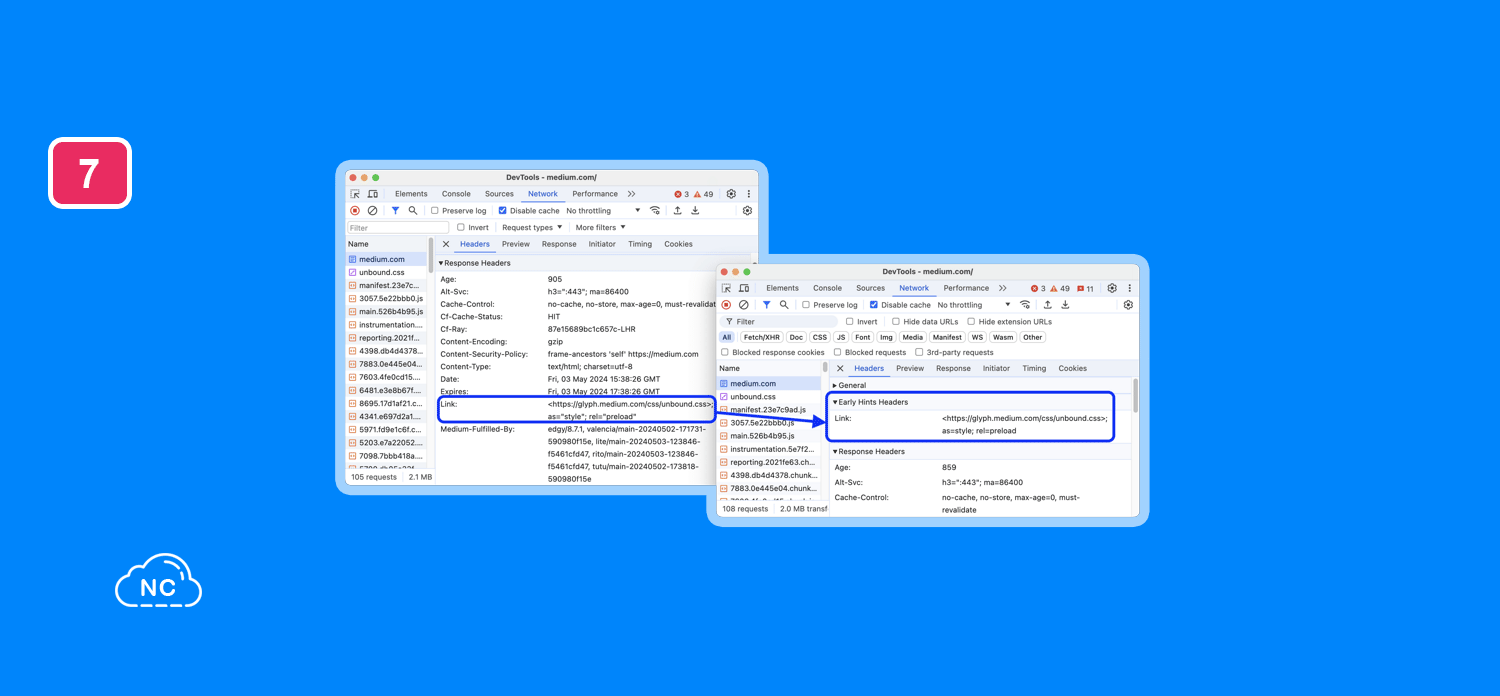
Task: Click import HAR upload icon in back window
Action: point(677,211)
